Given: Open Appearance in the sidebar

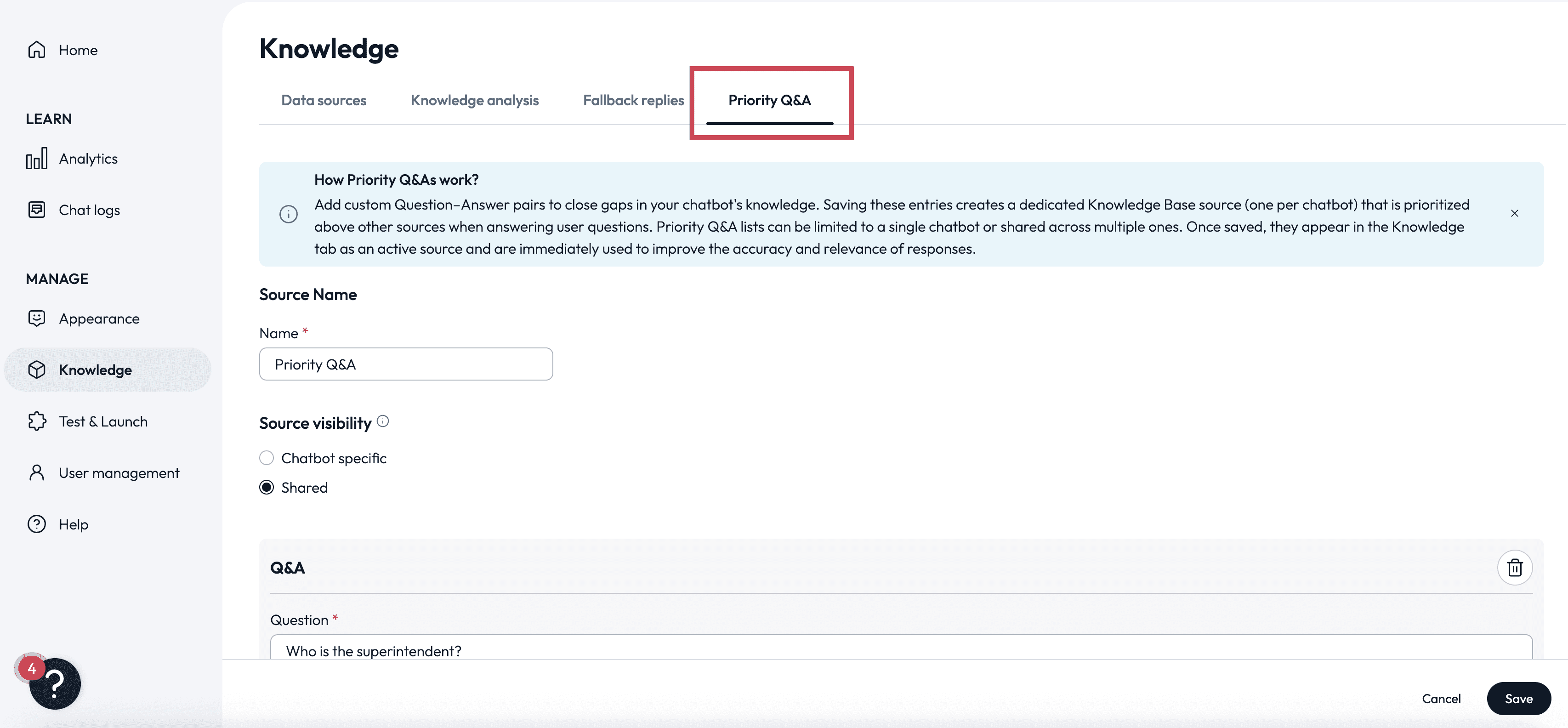Looking at the screenshot, I should [x=99, y=318].
